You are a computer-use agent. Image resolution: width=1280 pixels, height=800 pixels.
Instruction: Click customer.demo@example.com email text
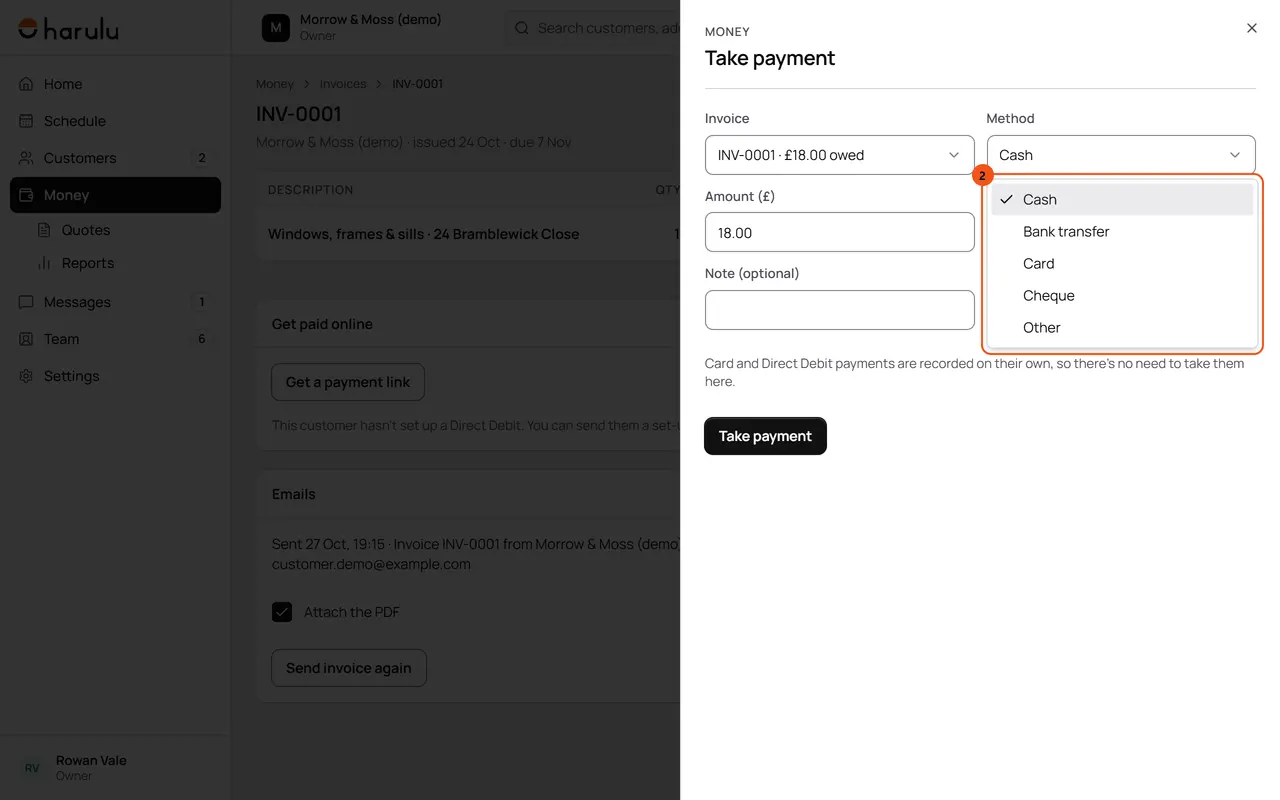pyautogui.click(x=371, y=564)
